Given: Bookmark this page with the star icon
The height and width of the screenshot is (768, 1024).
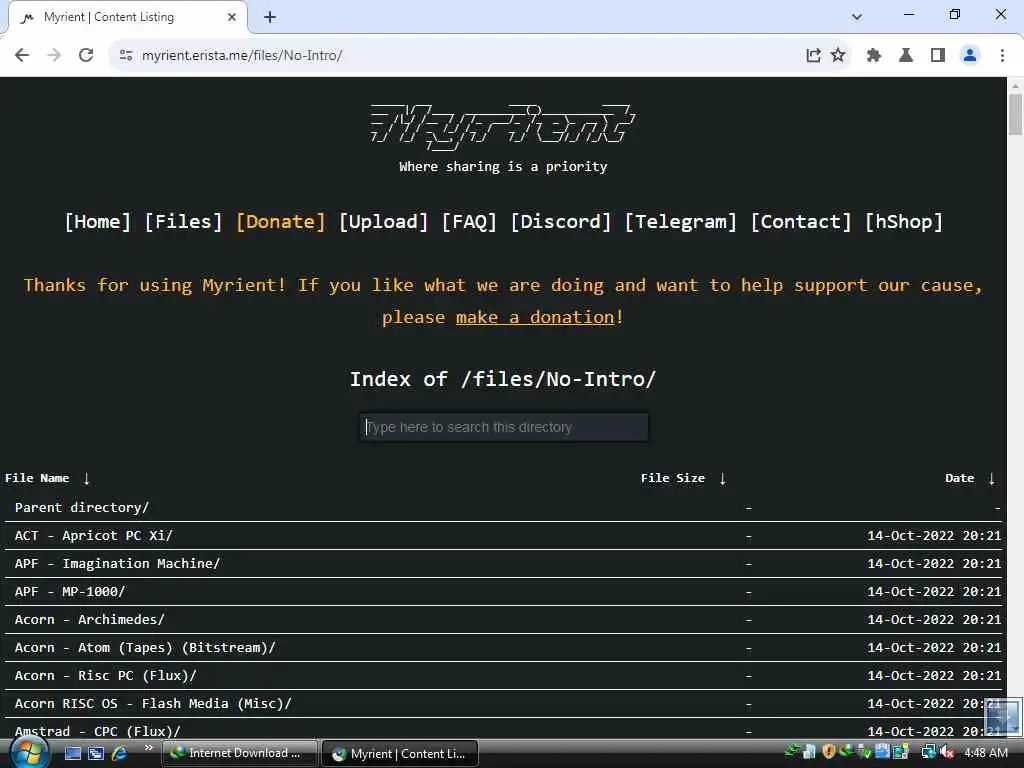Looking at the screenshot, I should pyautogui.click(x=838, y=56).
